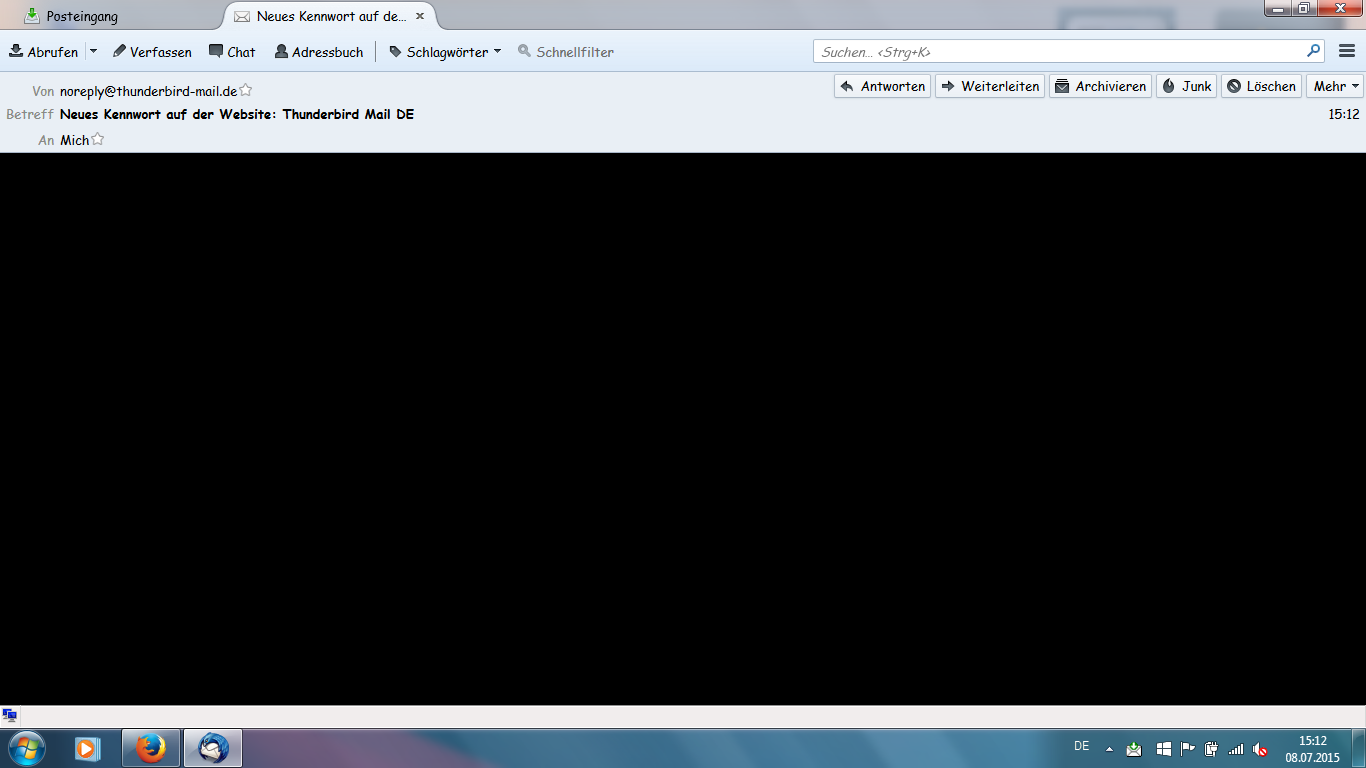Click the Thunderbird taskbar icon

213,748
